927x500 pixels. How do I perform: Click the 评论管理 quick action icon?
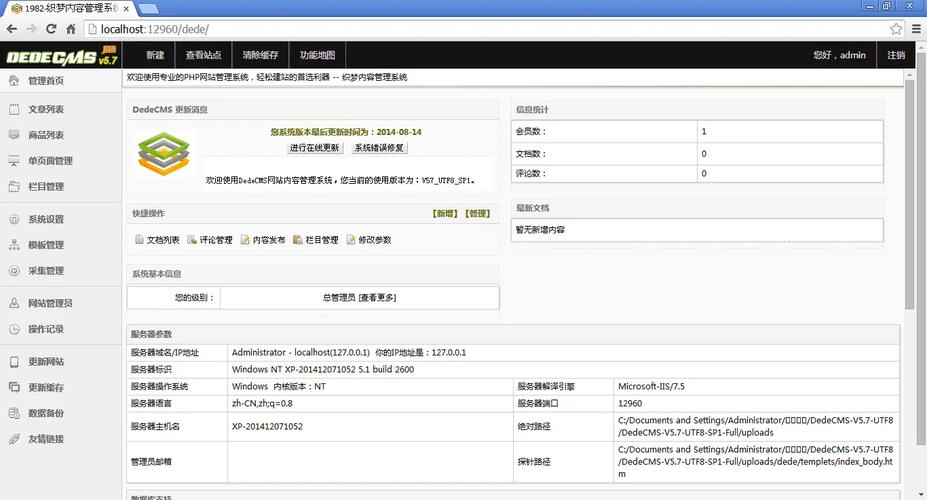tap(192, 239)
